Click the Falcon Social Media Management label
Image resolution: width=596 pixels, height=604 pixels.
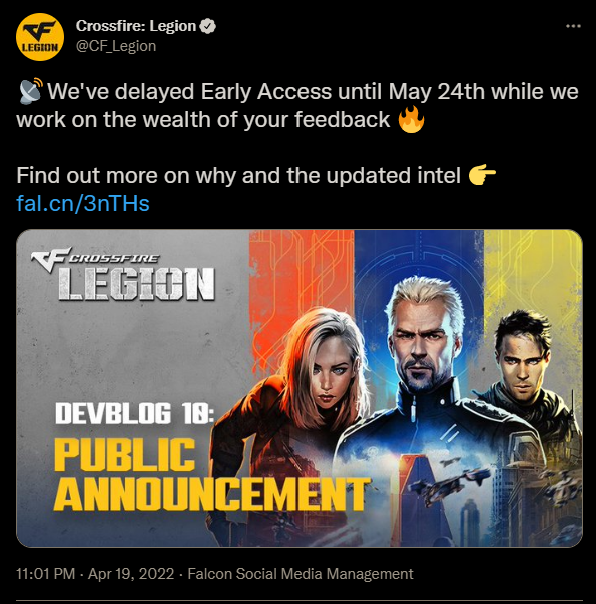pos(300,574)
